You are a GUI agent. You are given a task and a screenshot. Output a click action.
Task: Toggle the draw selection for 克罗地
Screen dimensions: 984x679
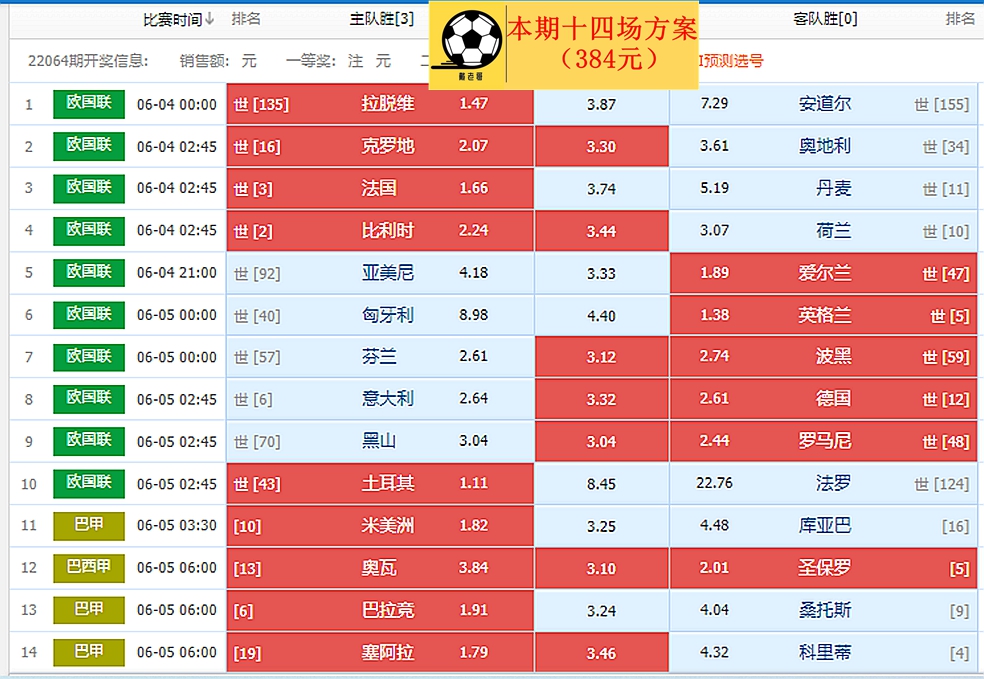pos(600,146)
